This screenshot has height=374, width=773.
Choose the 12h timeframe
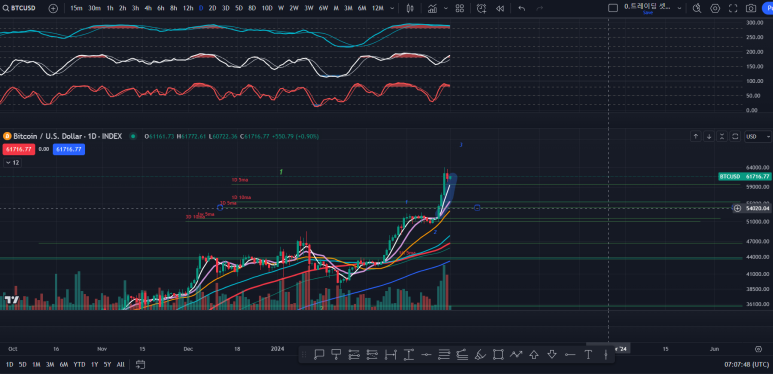tap(188, 8)
